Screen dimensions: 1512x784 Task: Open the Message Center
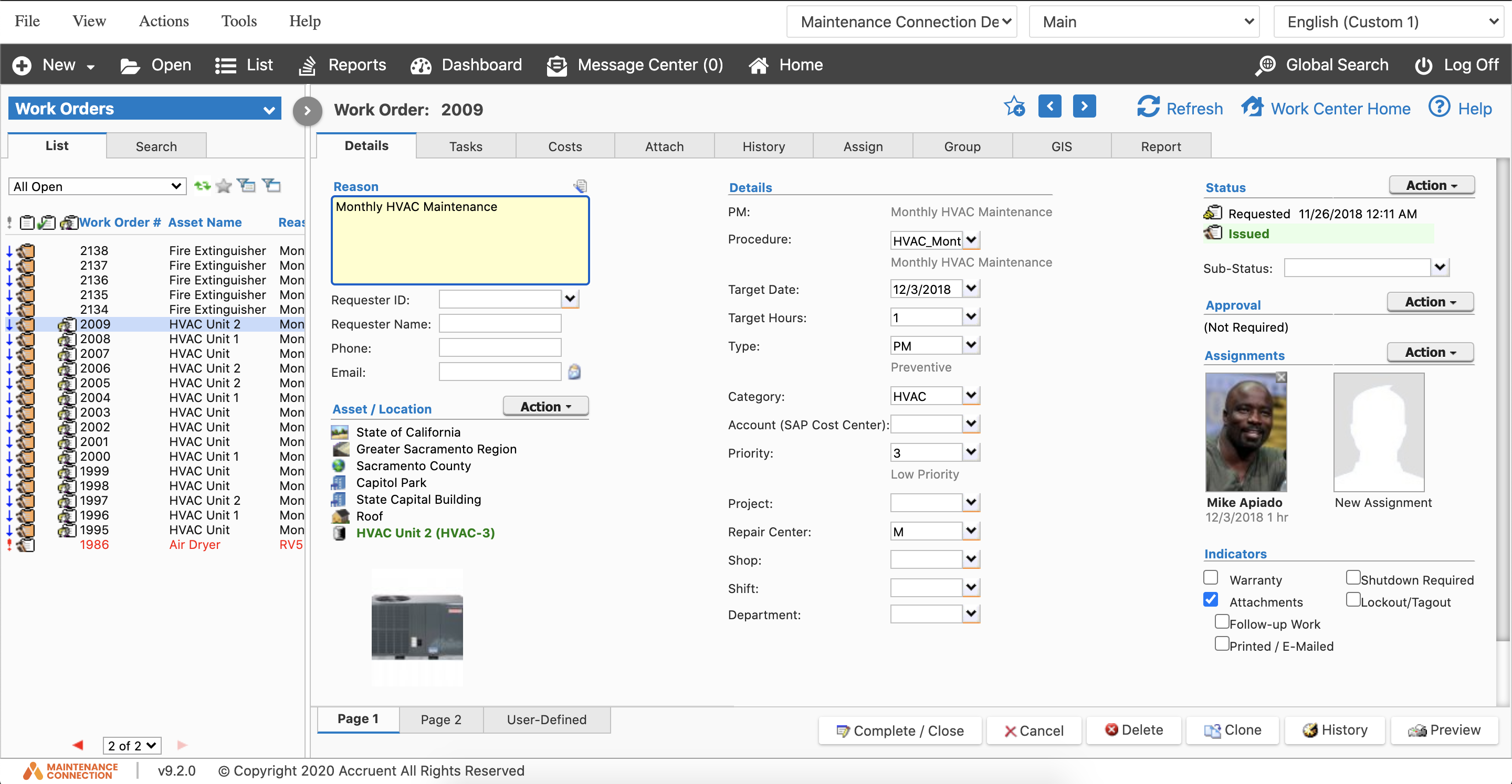(634, 65)
